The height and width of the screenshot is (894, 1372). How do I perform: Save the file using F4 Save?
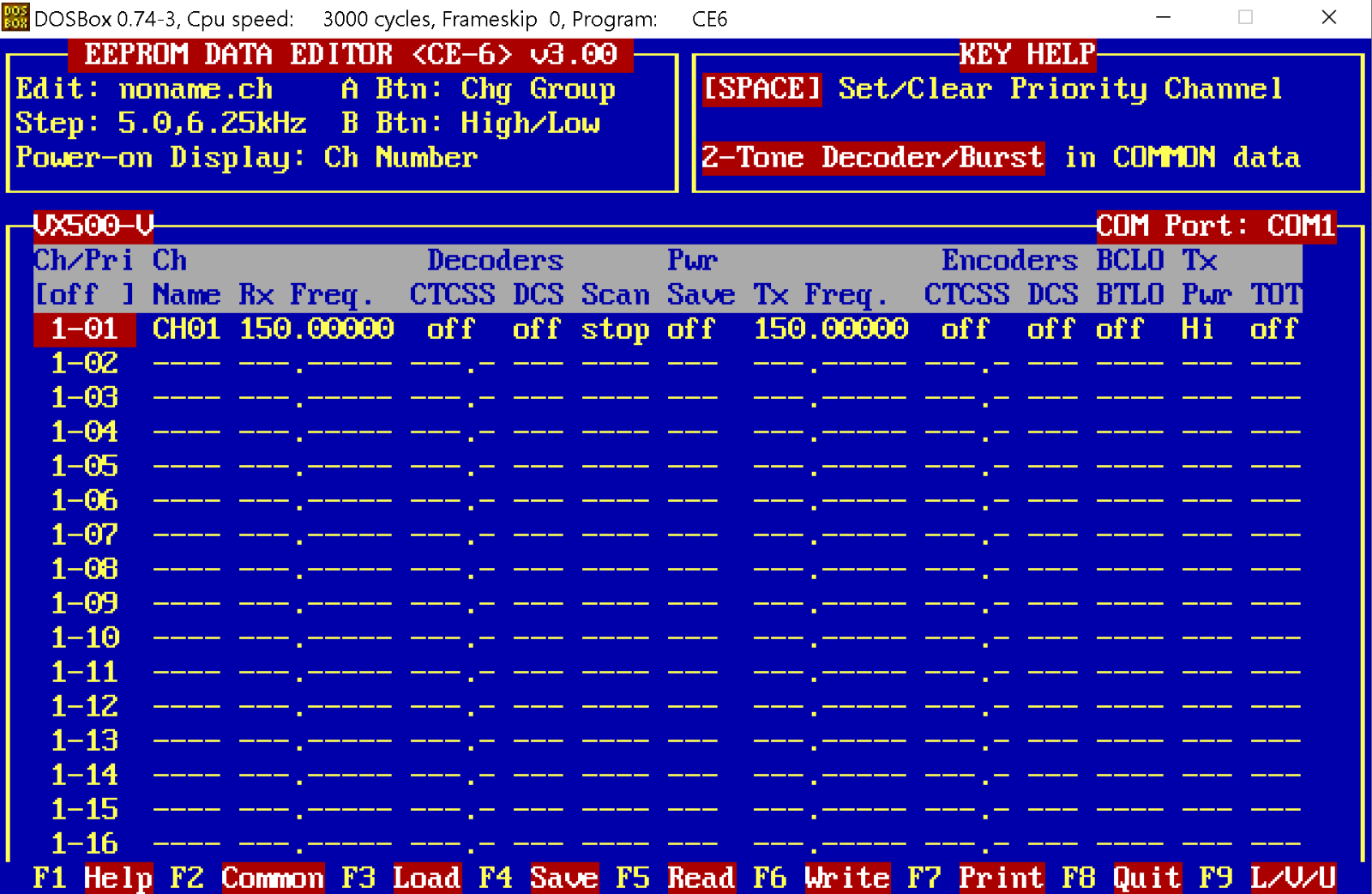564,877
